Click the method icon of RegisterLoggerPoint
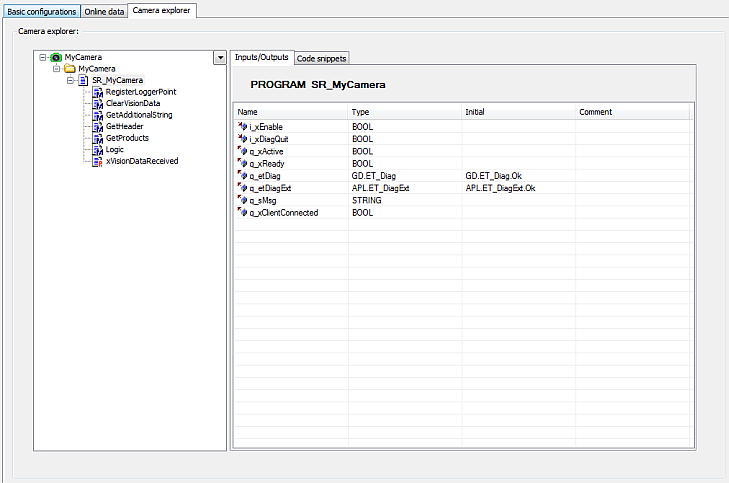 (x=98, y=92)
